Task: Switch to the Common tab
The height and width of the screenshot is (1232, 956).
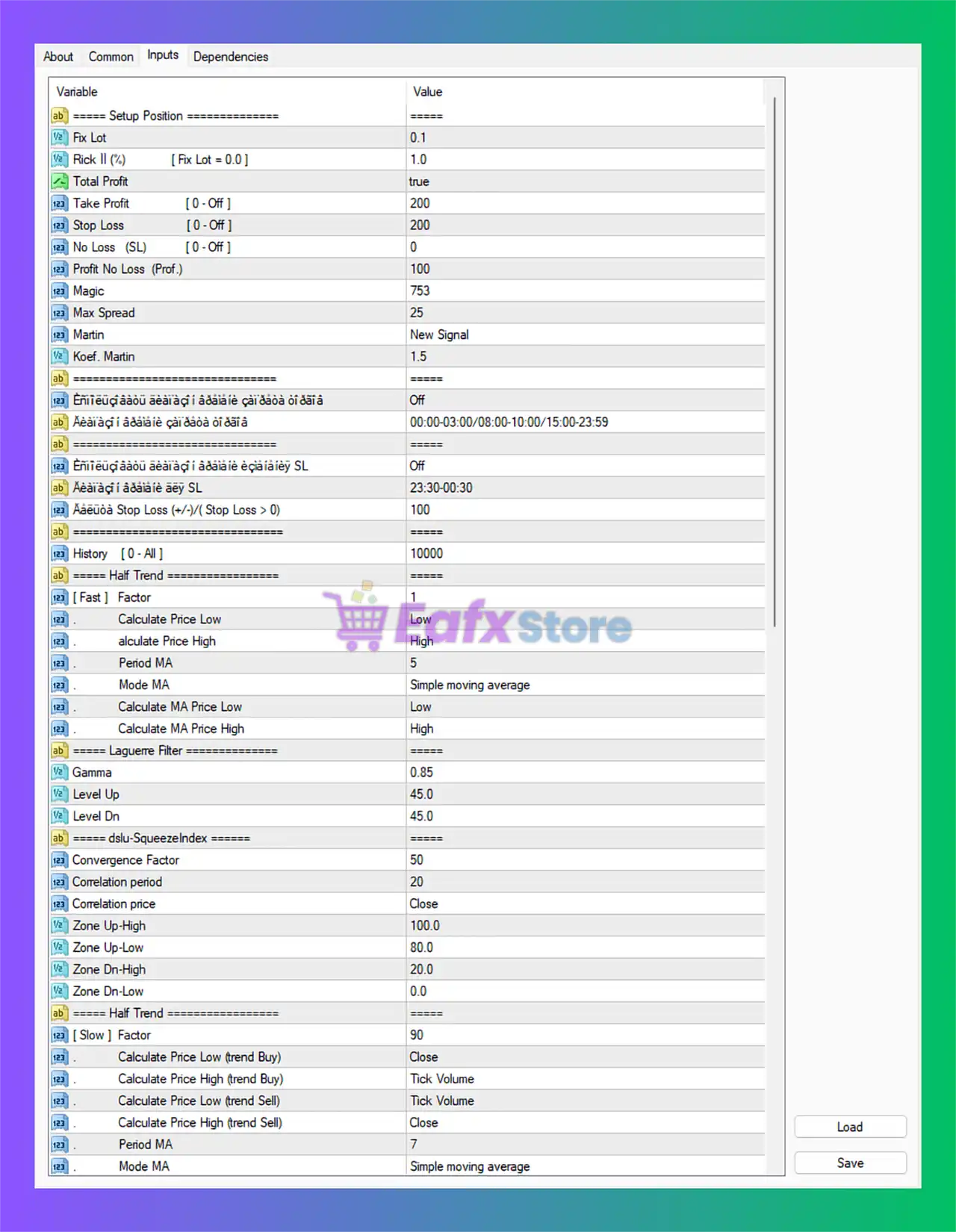Action: 111,57
